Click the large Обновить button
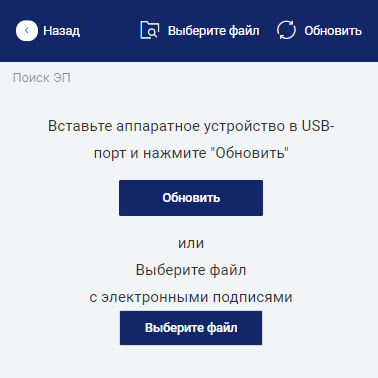 tap(191, 198)
